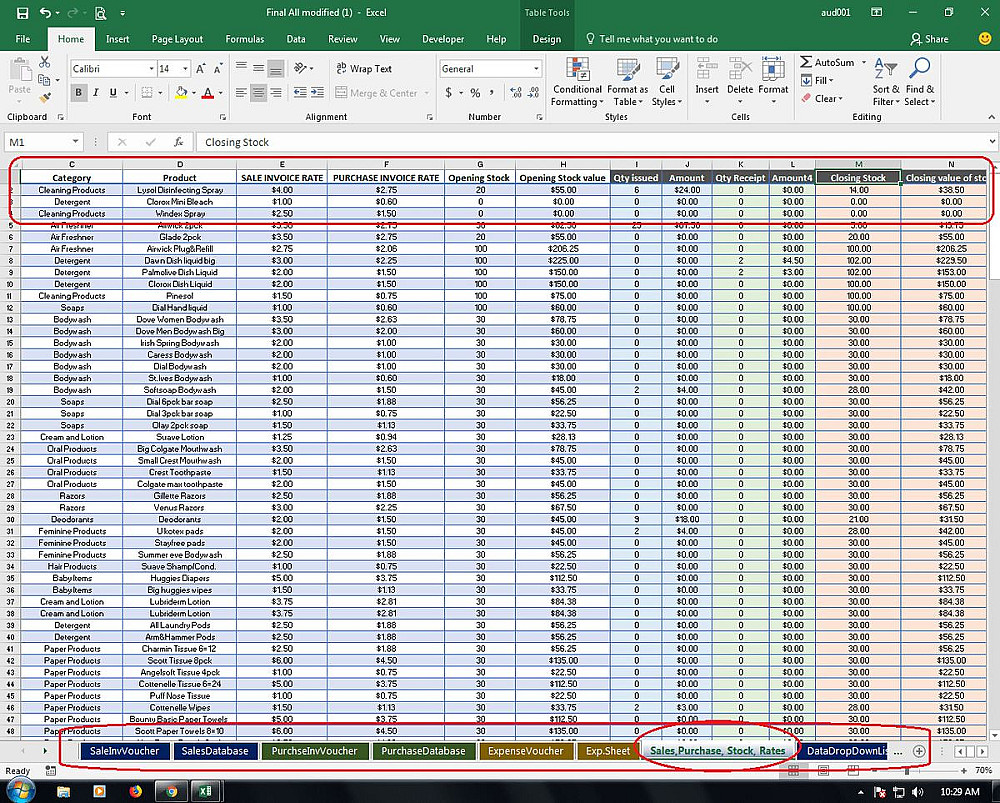Open the Format cells menu
The width and height of the screenshot is (1000, 803).
coord(773,82)
